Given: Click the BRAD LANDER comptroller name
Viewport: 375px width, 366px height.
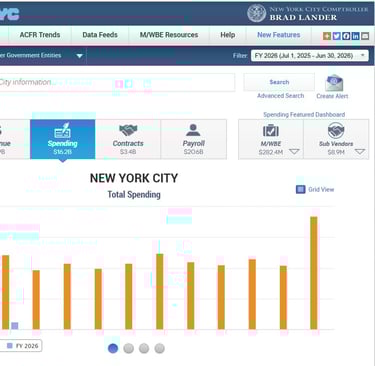Looking at the screenshot, I should [x=303, y=17].
